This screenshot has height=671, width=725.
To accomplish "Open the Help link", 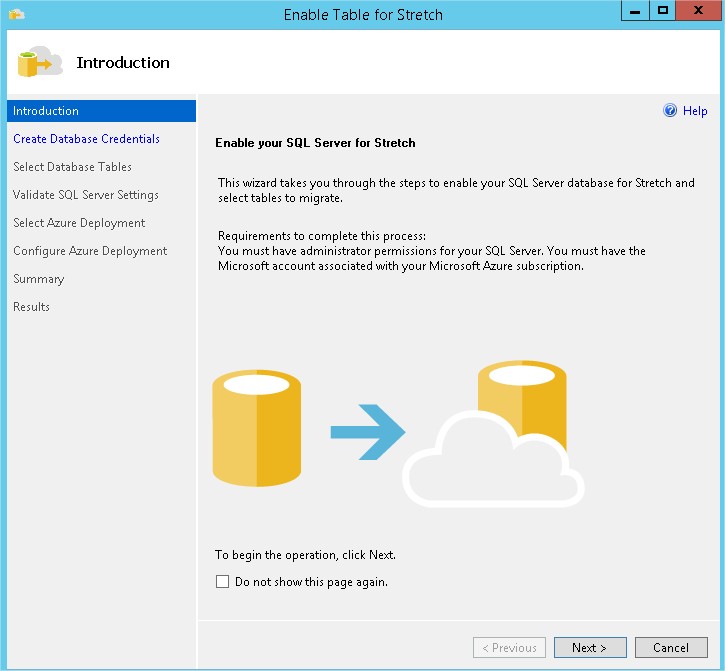I will tap(694, 111).
